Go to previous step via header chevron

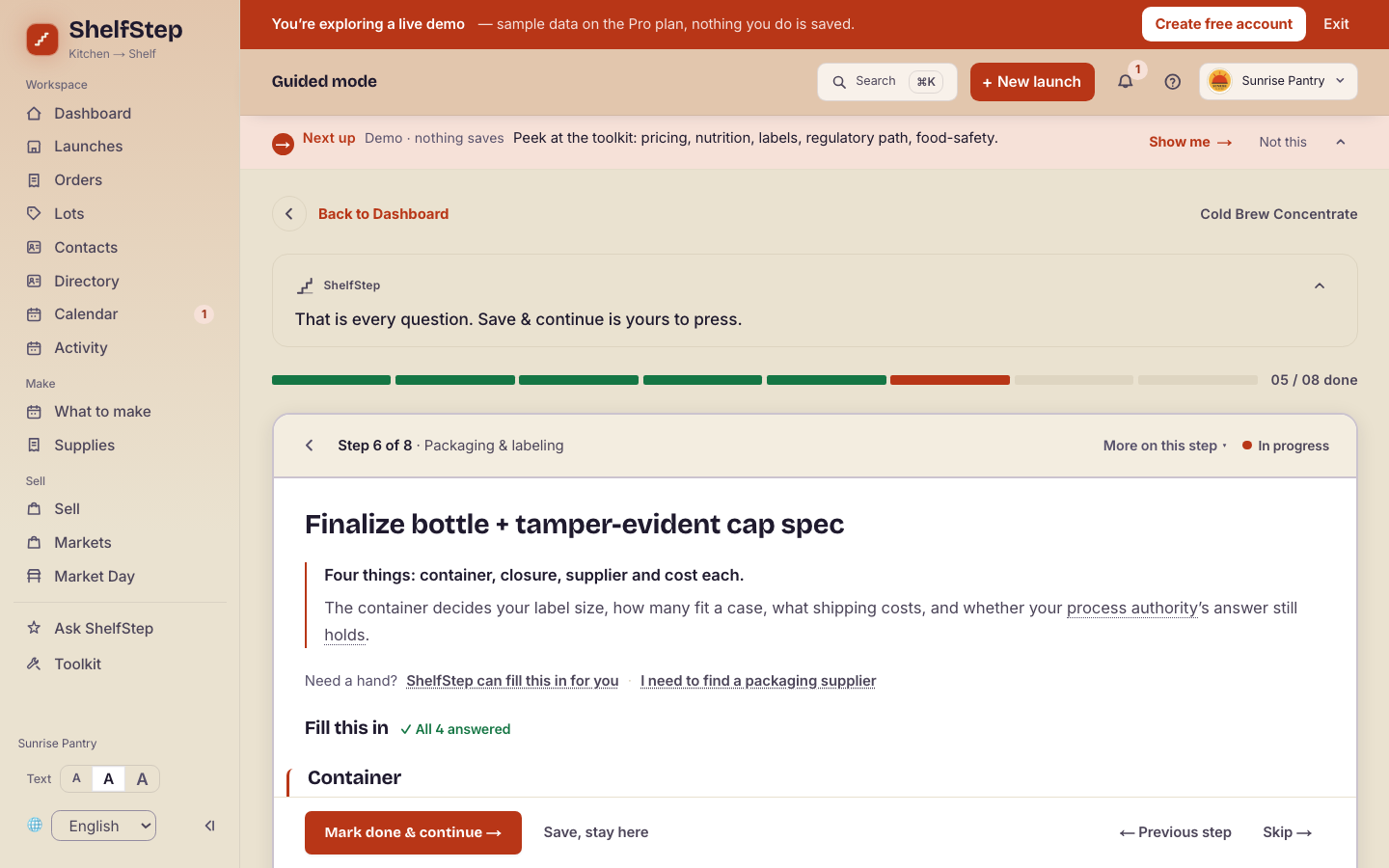310,446
